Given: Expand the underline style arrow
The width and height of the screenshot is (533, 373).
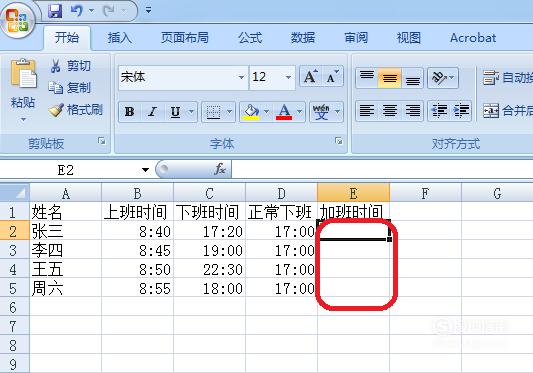Looking at the screenshot, I should pyautogui.click(x=191, y=112).
